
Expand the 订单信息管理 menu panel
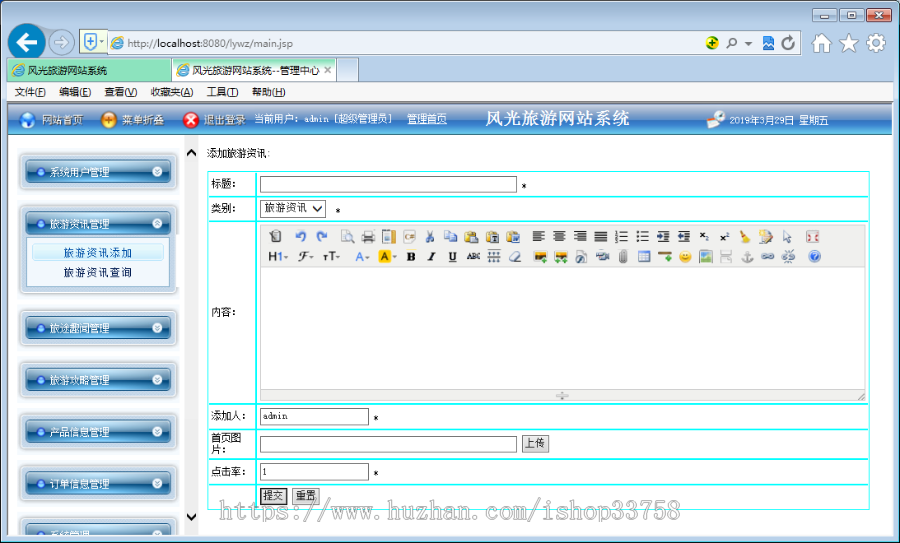(98, 483)
